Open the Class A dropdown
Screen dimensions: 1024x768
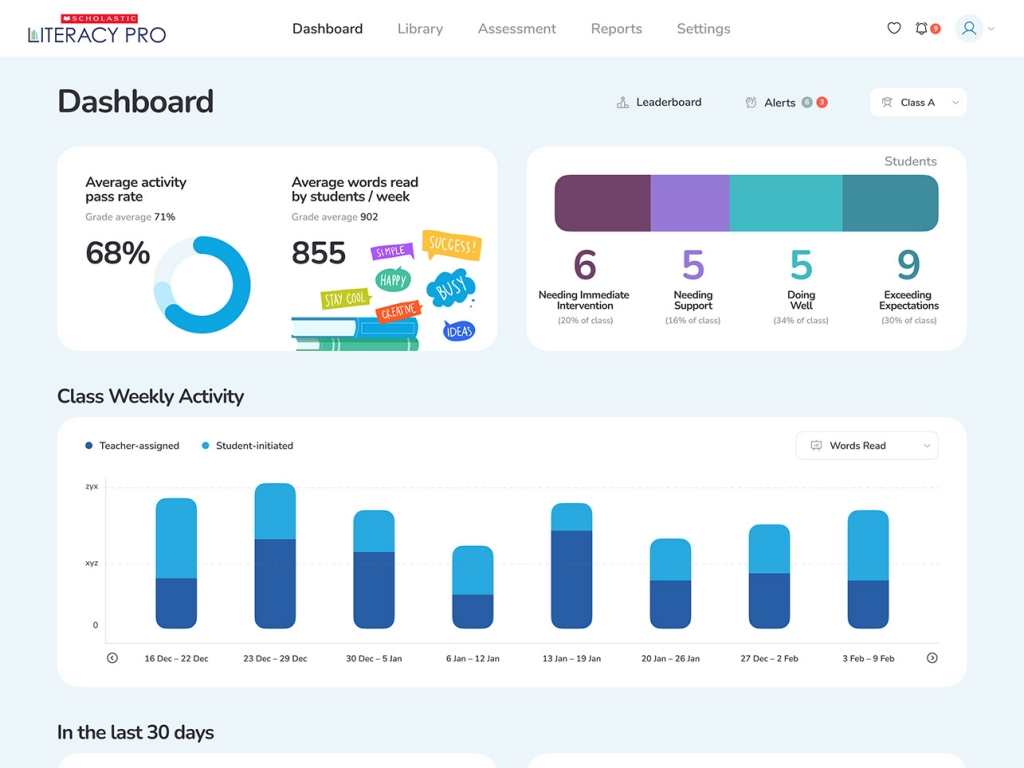tap(918, 102)
